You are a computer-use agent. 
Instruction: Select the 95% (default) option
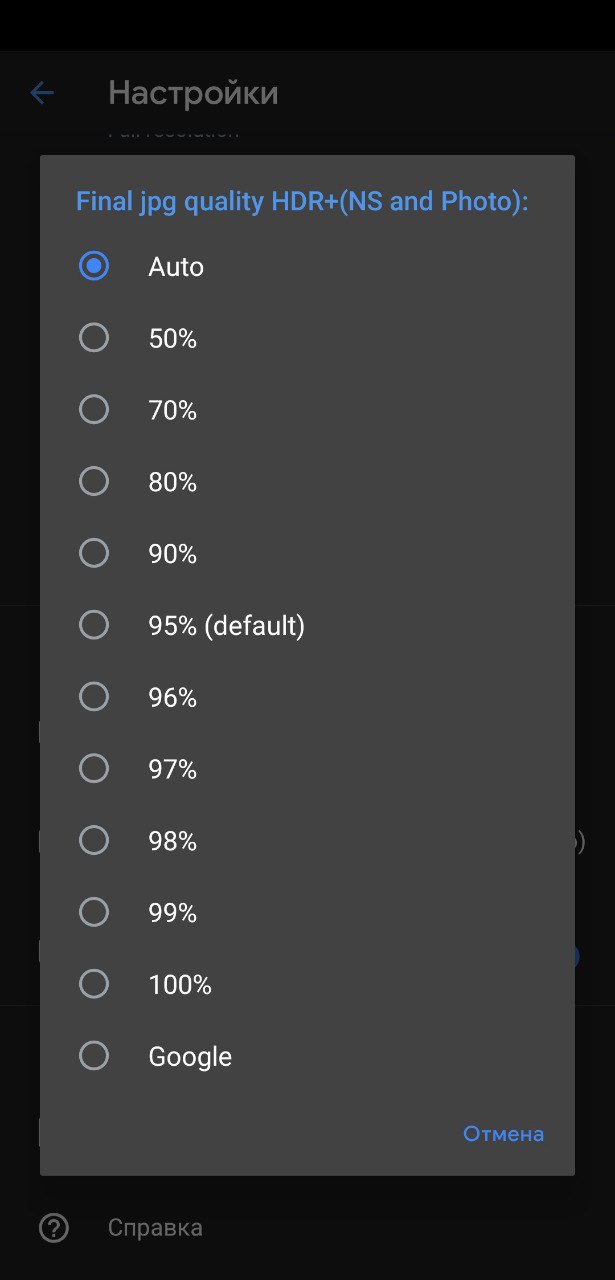[x=94, y=626]
